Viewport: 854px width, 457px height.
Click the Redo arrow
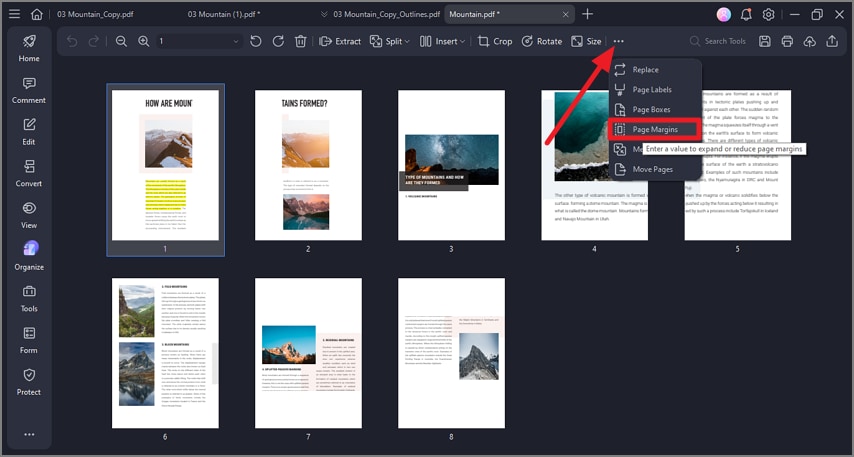tap(94, 41)
